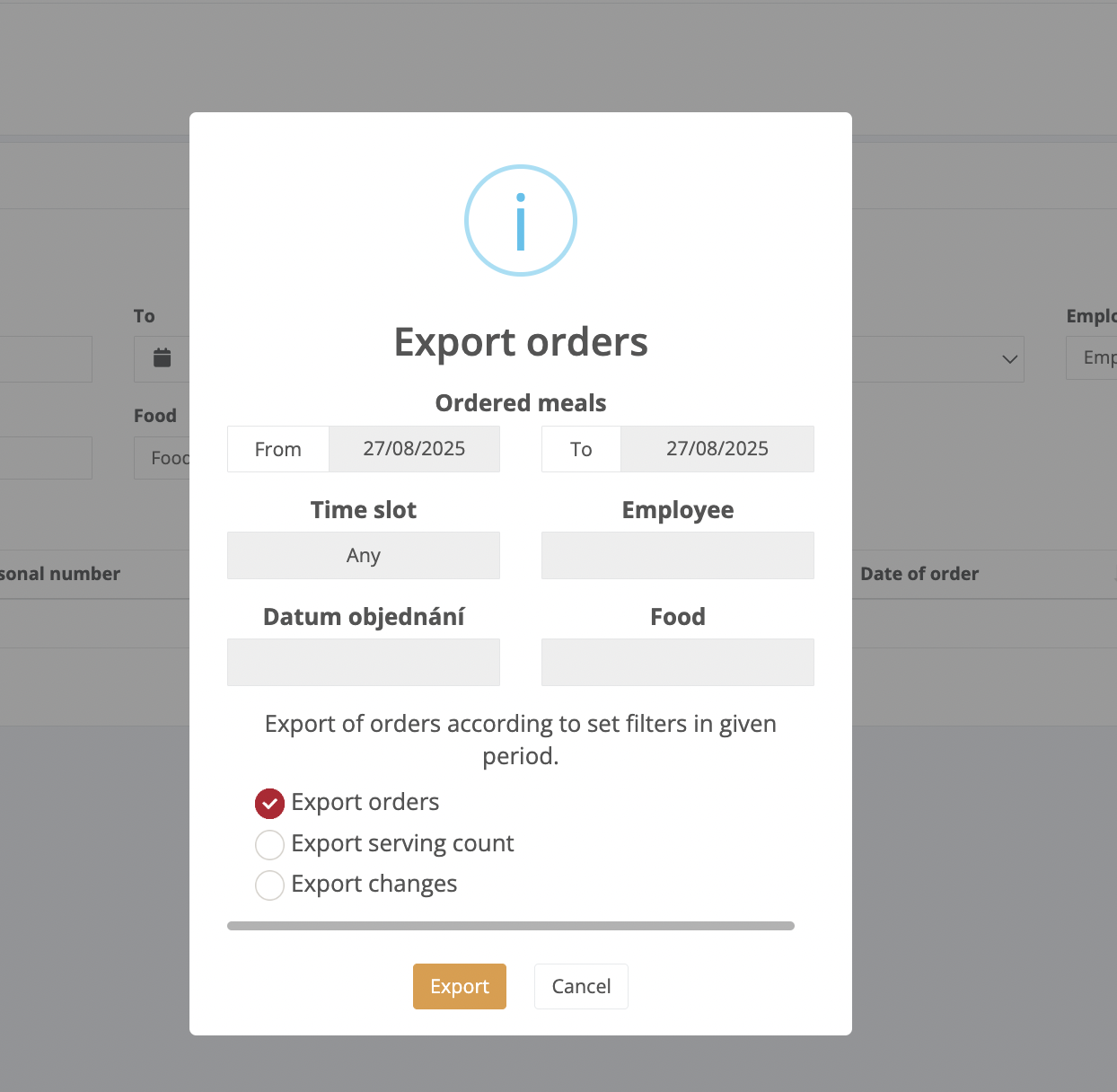Click the Ordered meals label
The width and height of the screenshot is (1117, 1092).
521,403
